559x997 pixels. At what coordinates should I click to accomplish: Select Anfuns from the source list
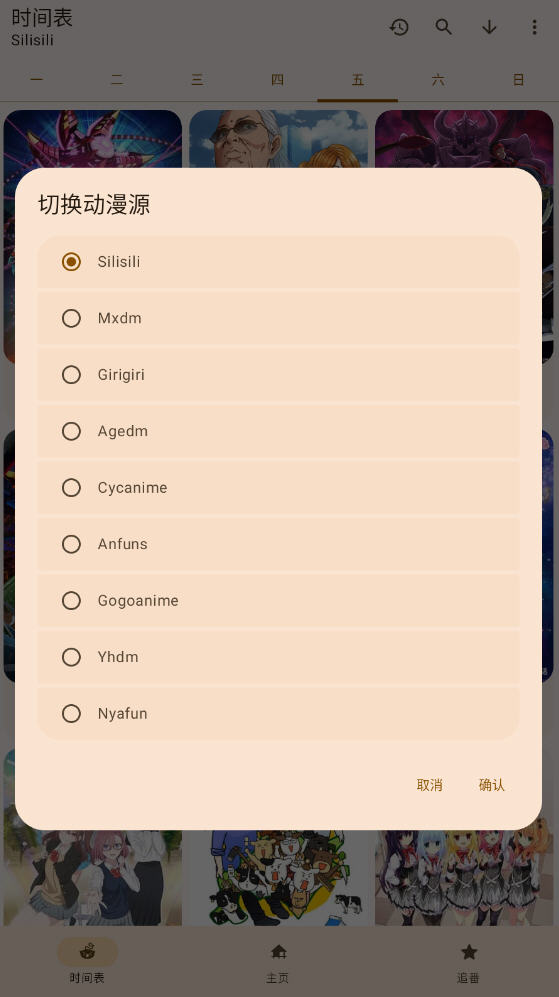[279, 544]
